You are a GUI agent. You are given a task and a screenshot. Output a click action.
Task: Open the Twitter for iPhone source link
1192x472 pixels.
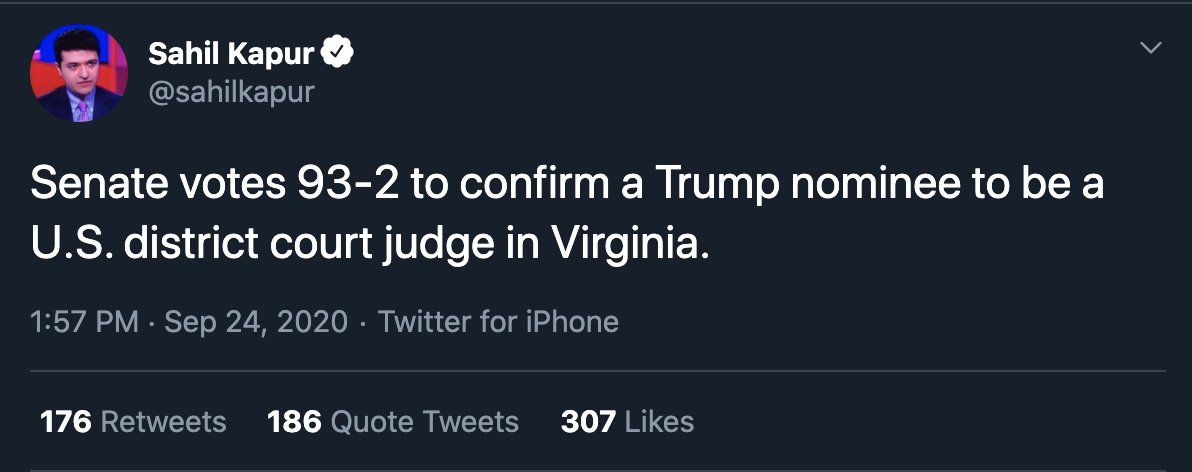[x=498, y=322]
